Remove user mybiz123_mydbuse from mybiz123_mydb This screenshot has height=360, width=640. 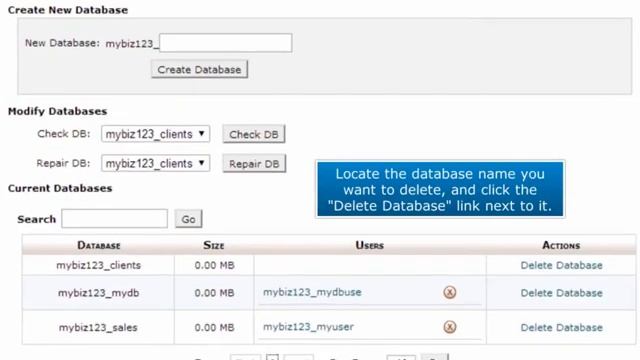click(449, 292)
